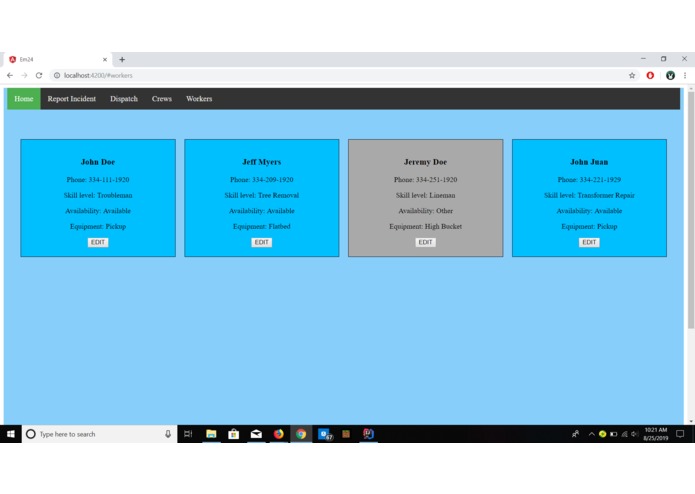Click the battery tray icon

(x=613, y=434)
